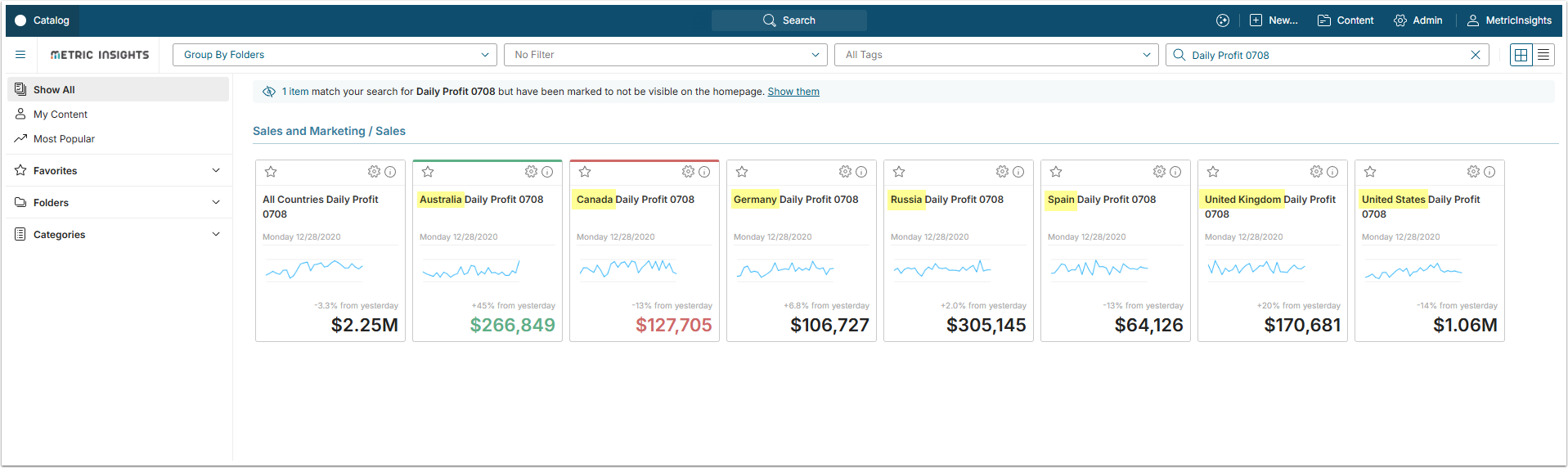Image resolution: width=1568 pixels, height=468 pixels.
Task: Clear the Daily Profit 0708 search text
Action: point(1476,55)
